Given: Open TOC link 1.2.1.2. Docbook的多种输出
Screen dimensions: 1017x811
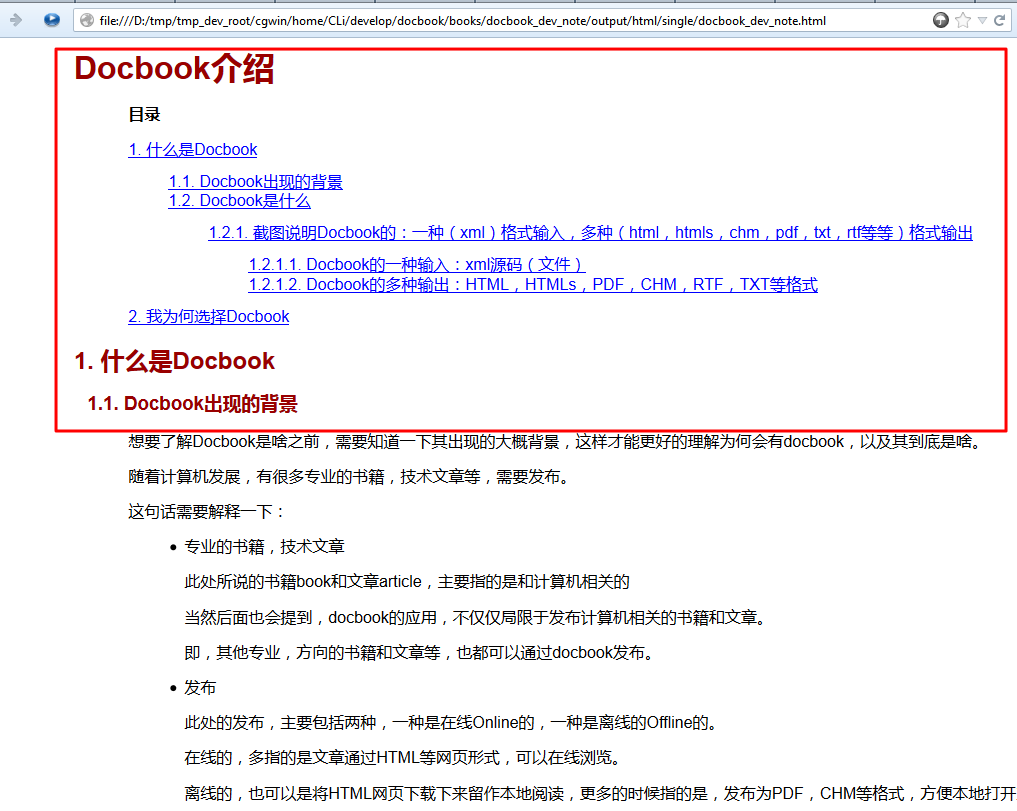Looking at the screenshot, I should point(533,284).
